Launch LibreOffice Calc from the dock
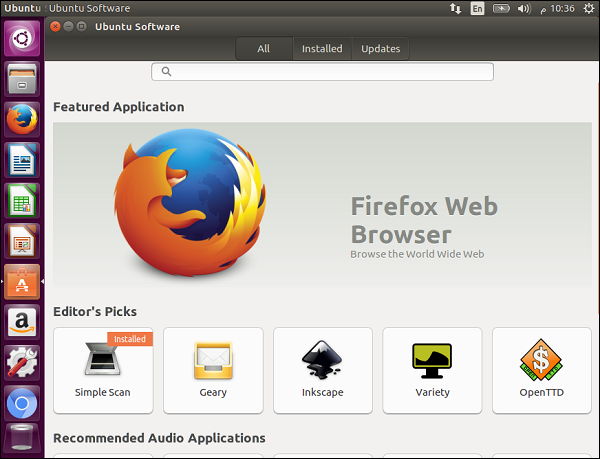Screen dimensions: 600x459 [22, 200]
